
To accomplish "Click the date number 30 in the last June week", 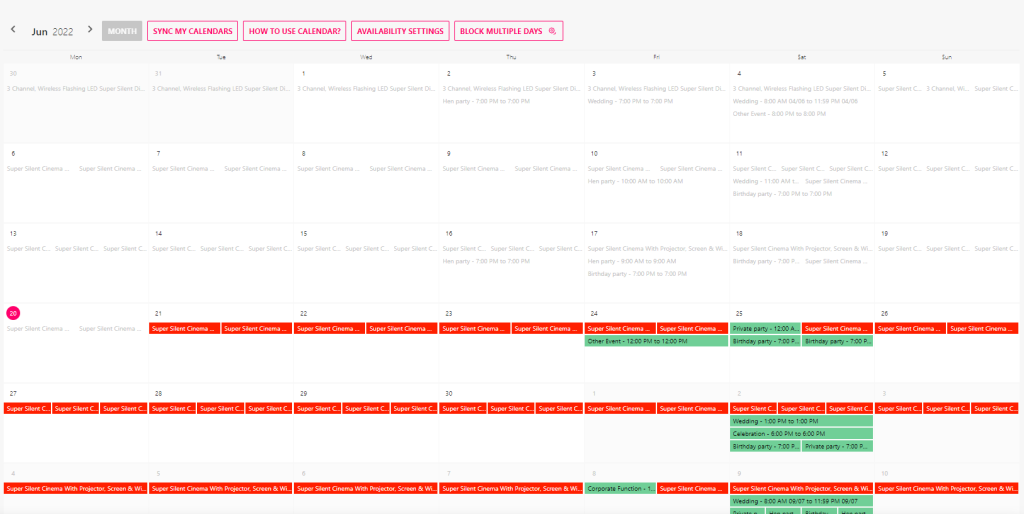I will (450, 393).
